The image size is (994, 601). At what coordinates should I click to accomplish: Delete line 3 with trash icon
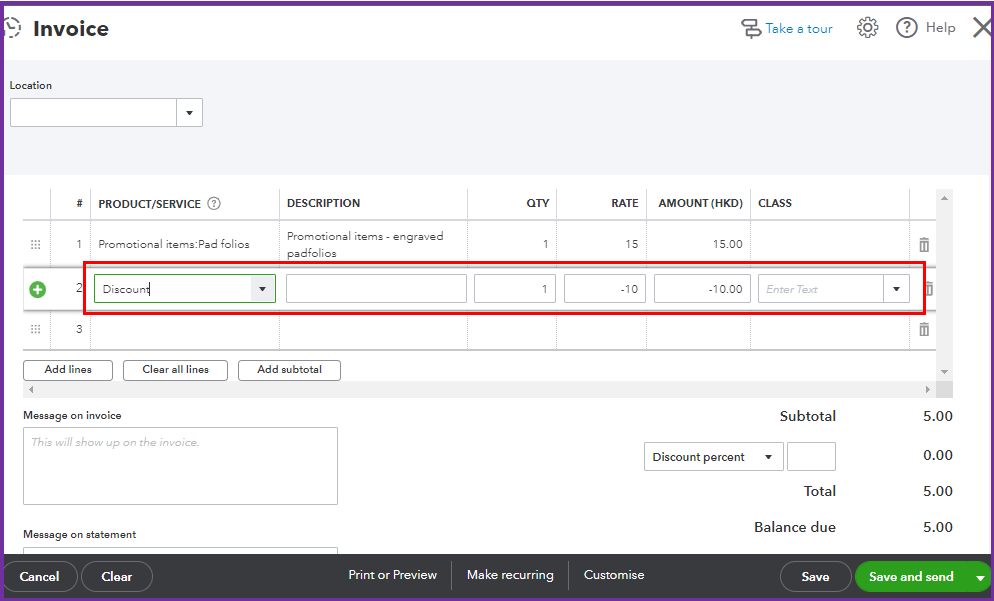924,329
